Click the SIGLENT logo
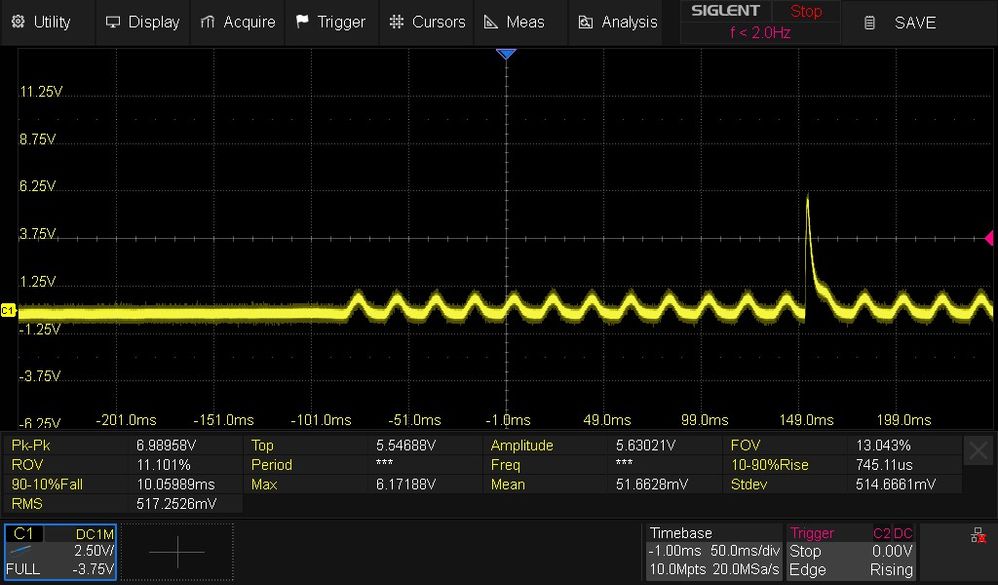Screen dimensions: 998x585 click(726, 11)
